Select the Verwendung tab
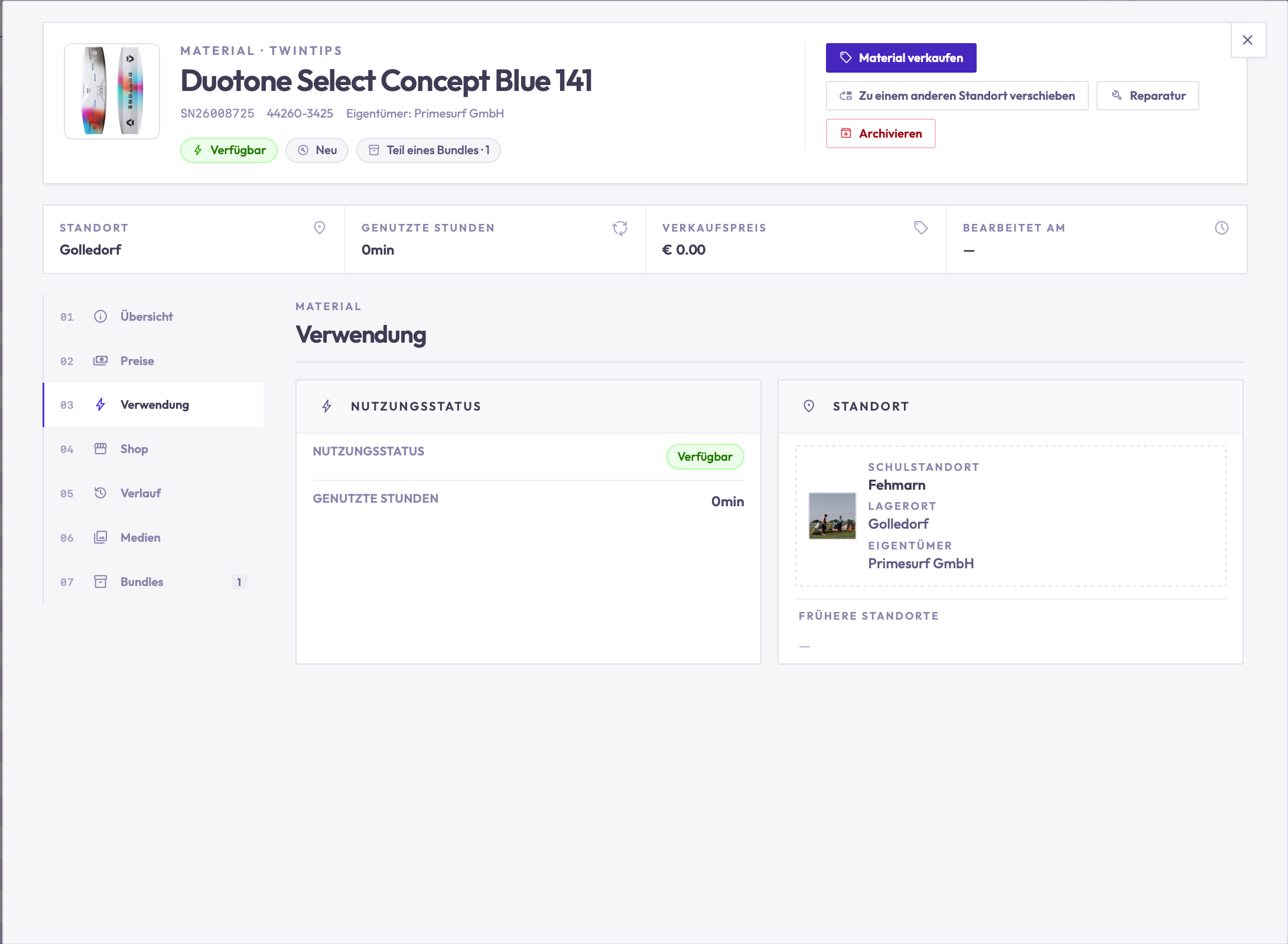1288x944 pixels. pyautogui.click(x=154, y=405)
